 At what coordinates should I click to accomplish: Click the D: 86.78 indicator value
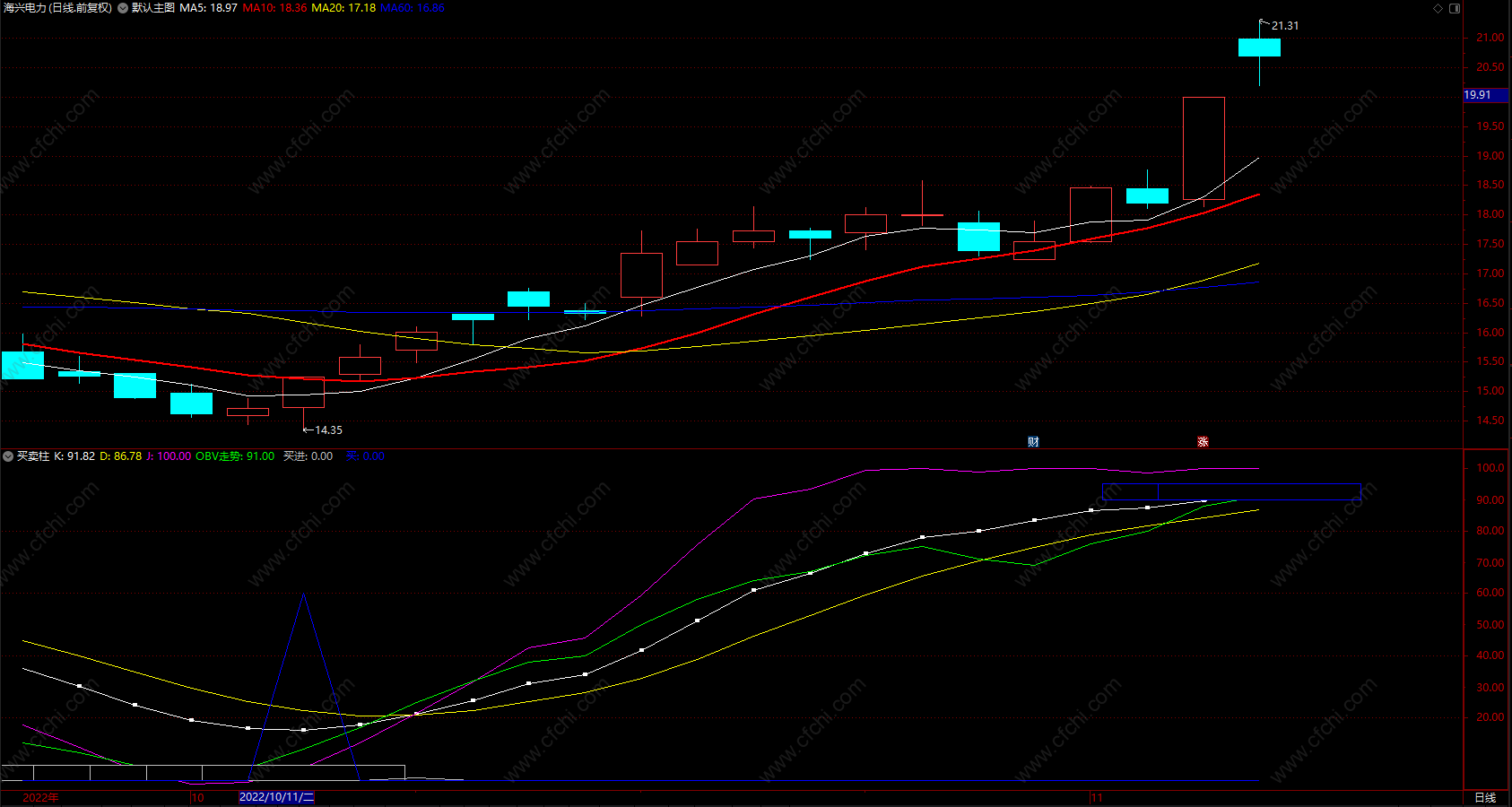120,456
